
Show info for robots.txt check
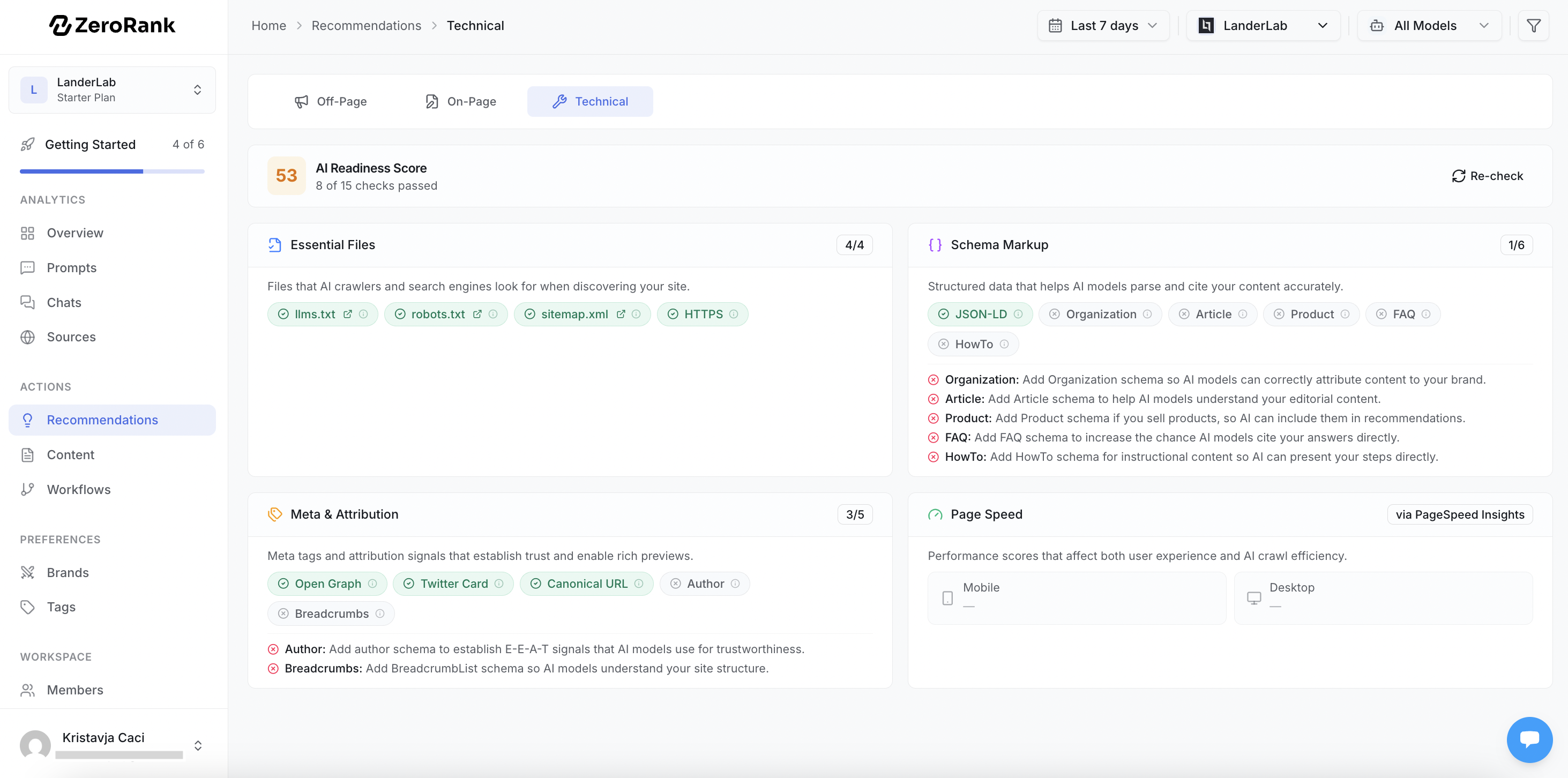[x=493, y=314]
